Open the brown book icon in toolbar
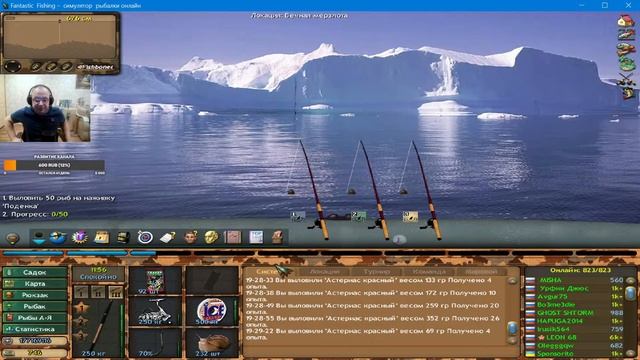Image resolution: width=640 pixels, height=360 pixels. point(233,237)
